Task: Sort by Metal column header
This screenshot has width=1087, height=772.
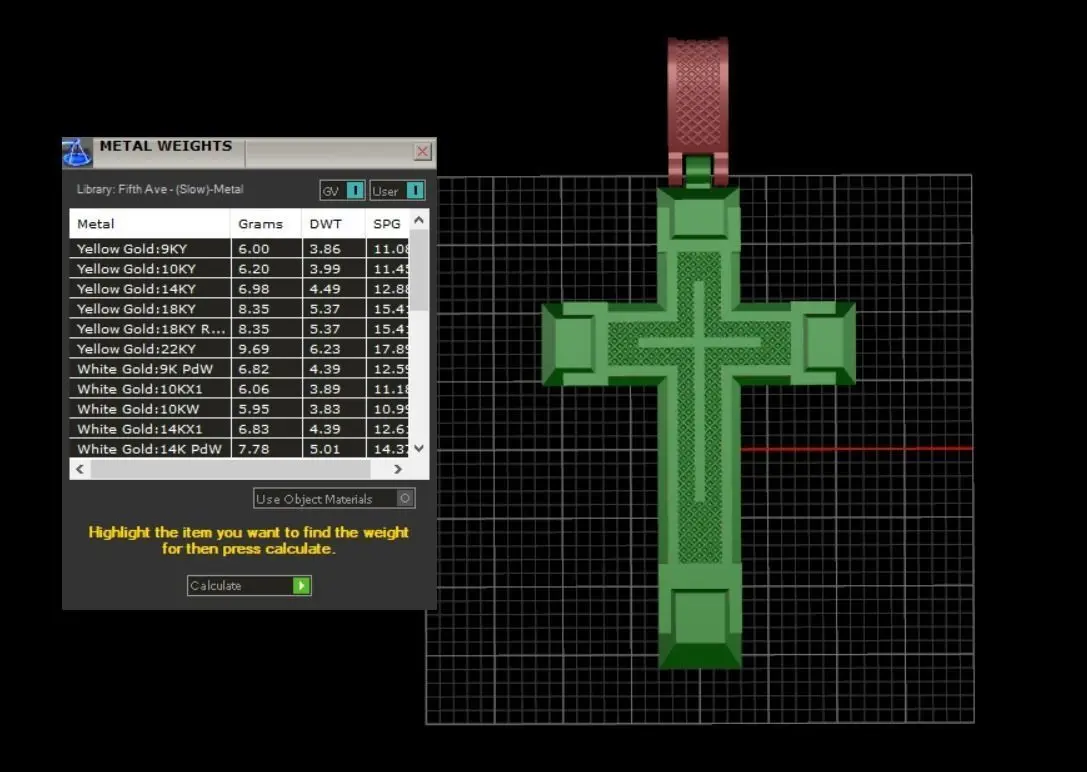Action: tap(150, 224)
